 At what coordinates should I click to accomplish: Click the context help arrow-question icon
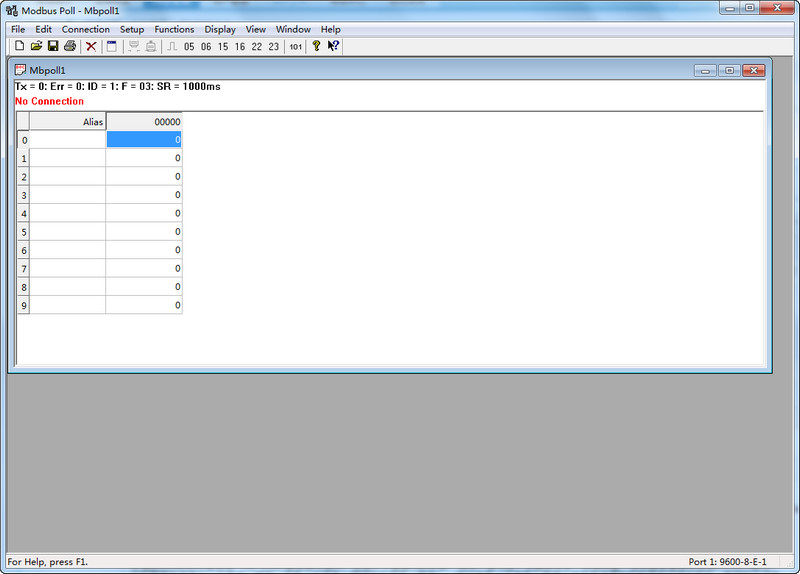pyautogui.click(x=333, y=46)
